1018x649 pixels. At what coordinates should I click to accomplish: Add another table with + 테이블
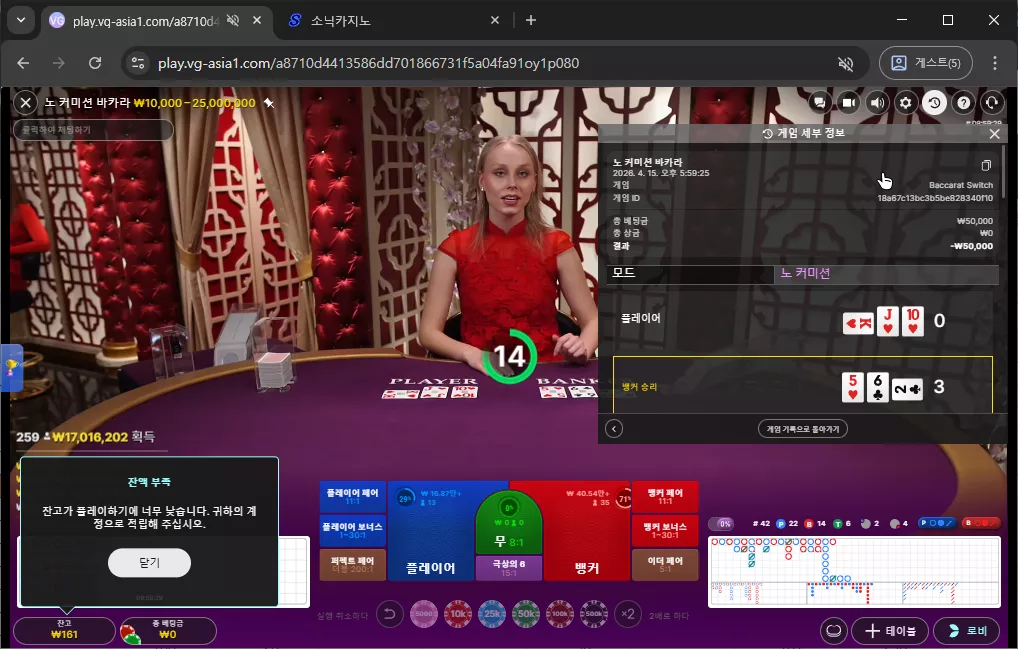890,630
